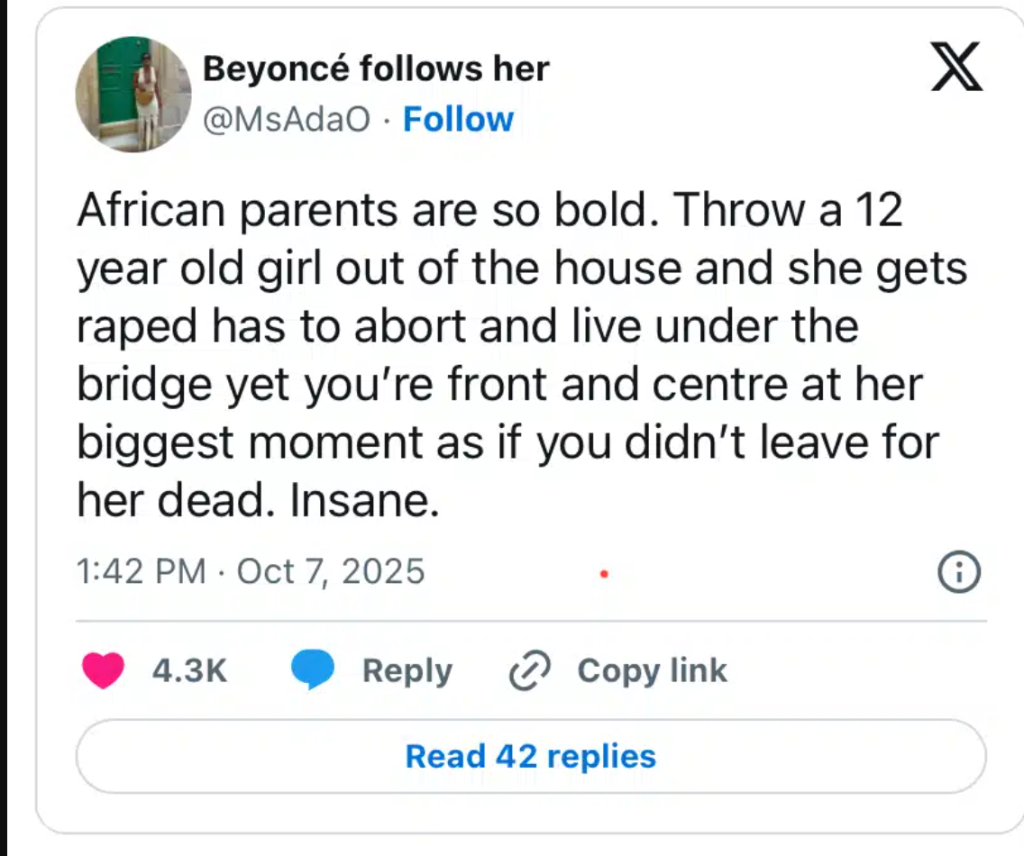Screen dimensions: 1024x856
Task: Click the horizontal divider above actions
Action: pyautogui.click(x=530, y=621)
